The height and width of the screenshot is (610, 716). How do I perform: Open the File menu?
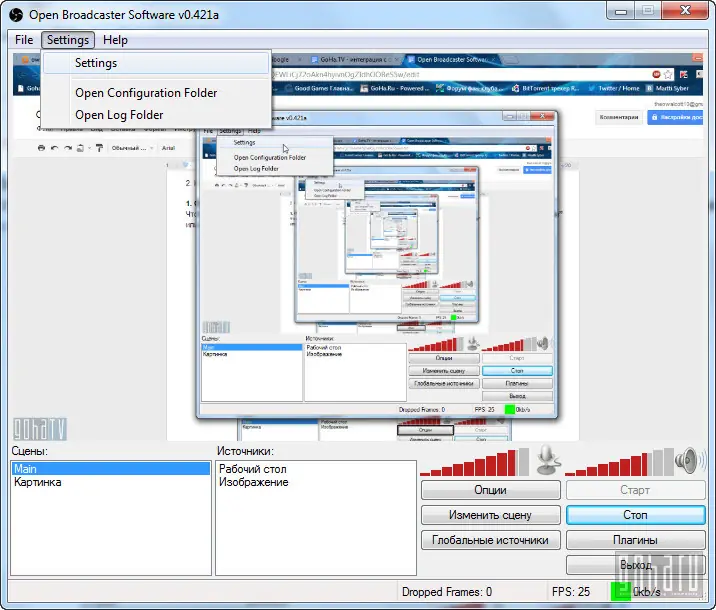(24, 40)
